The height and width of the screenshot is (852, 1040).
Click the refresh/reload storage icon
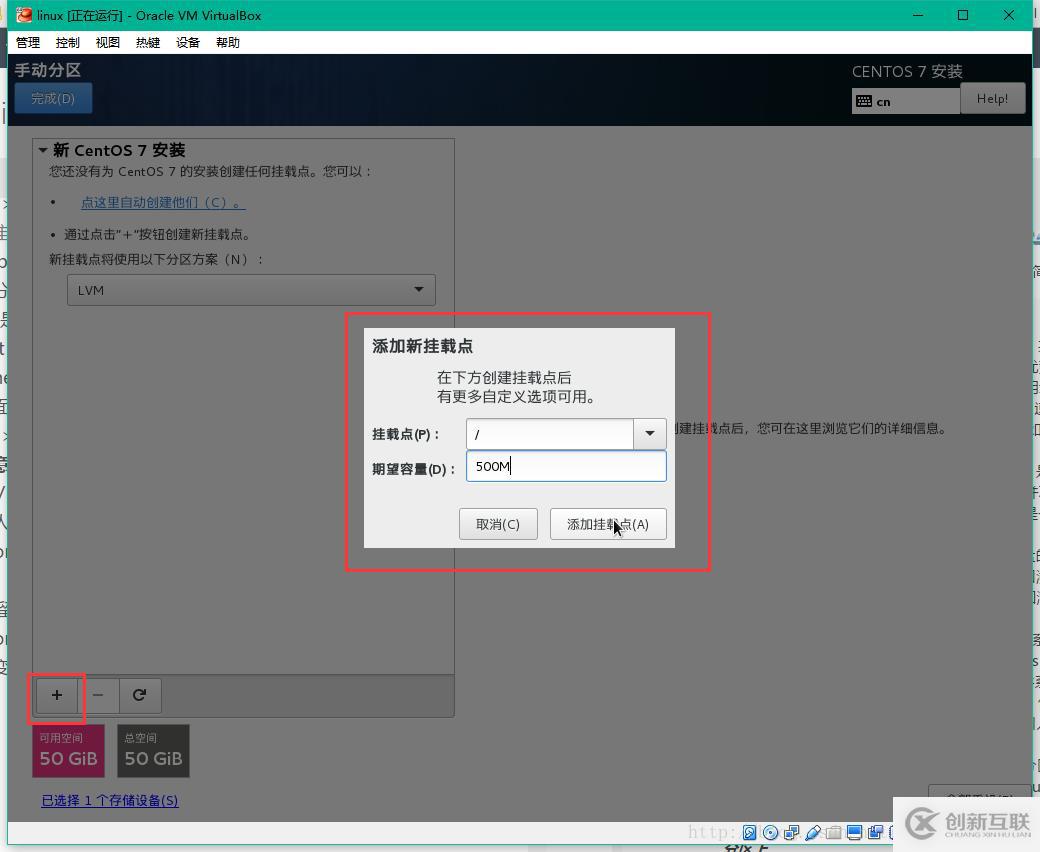[139, 695]
